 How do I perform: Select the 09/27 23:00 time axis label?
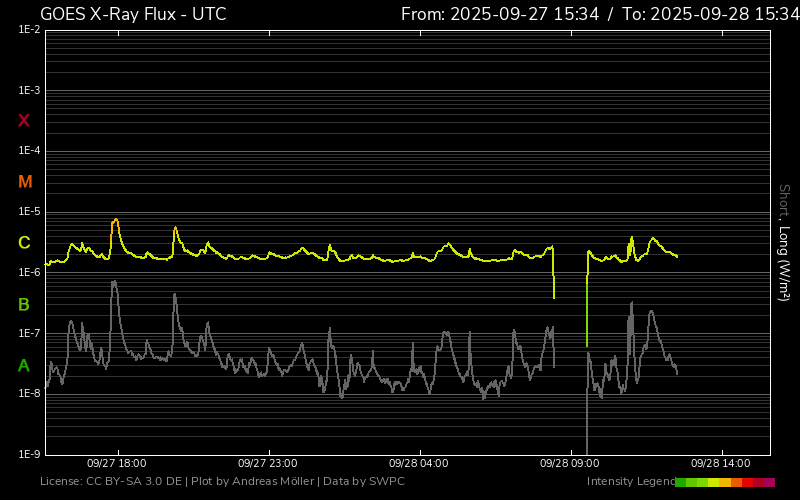(268, 464)
